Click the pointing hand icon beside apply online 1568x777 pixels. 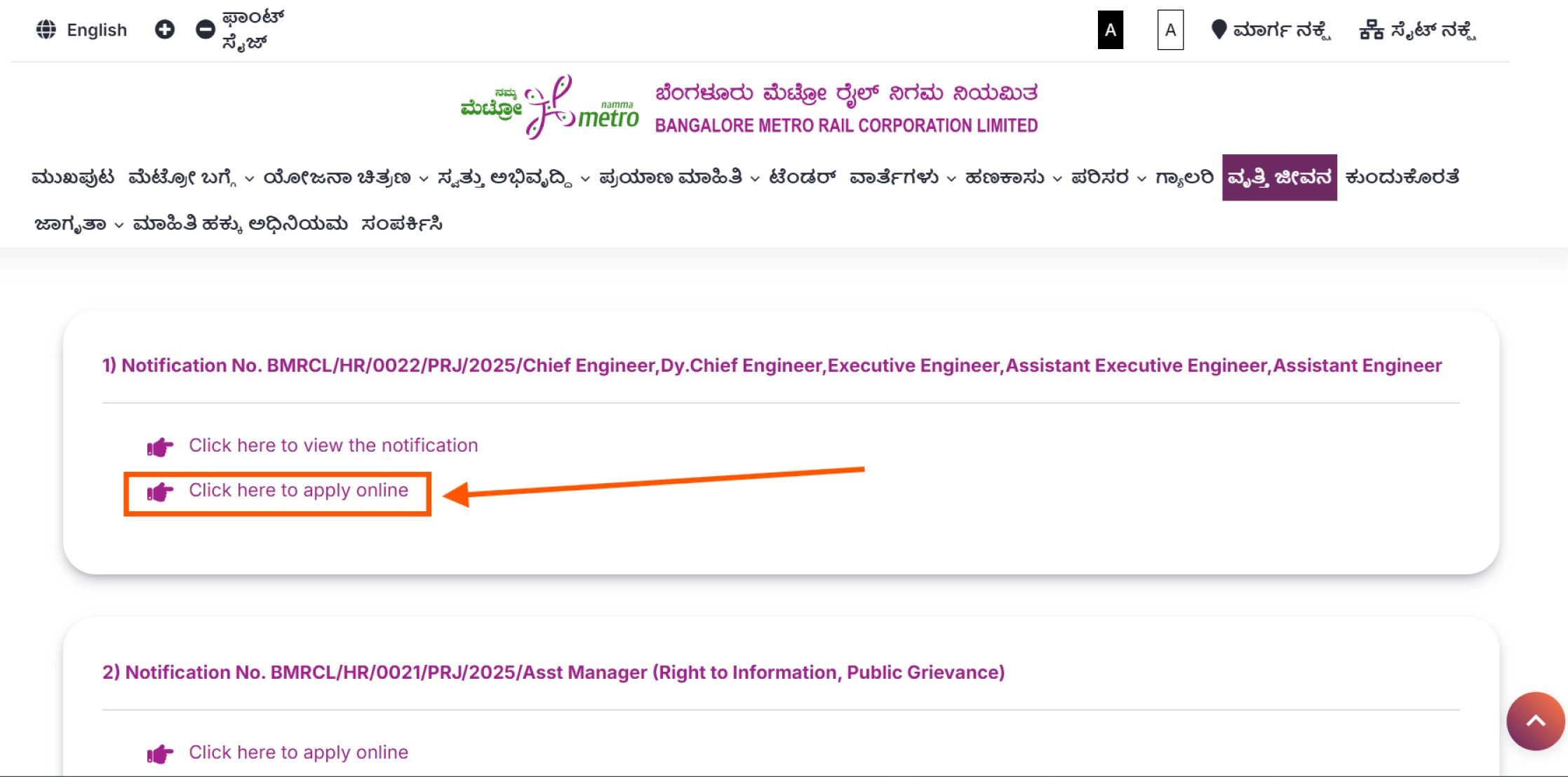click(x=159, y=492)
